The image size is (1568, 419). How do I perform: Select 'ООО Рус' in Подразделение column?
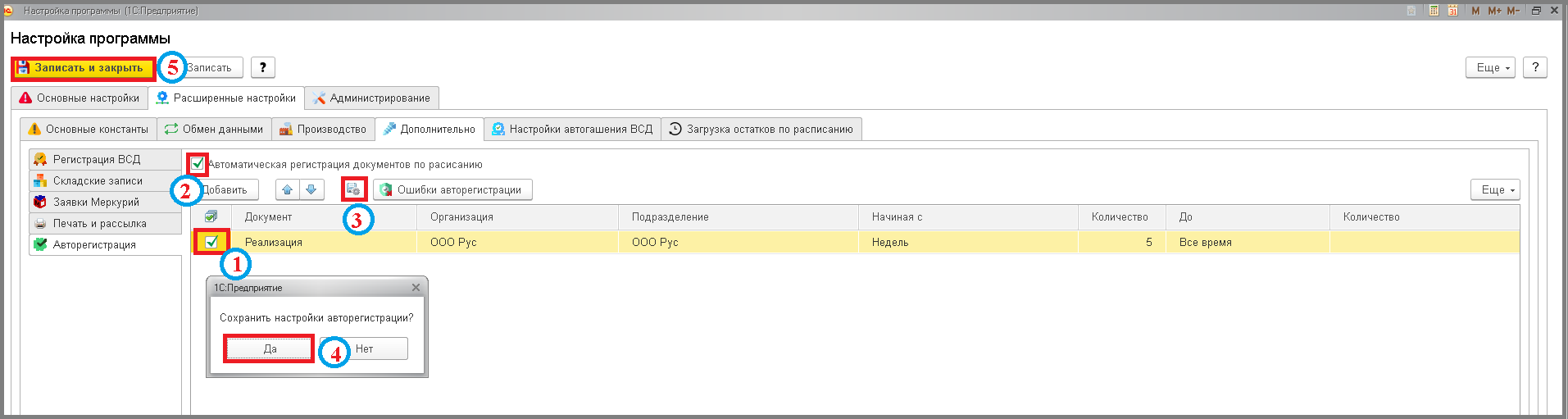coord(739,242)
